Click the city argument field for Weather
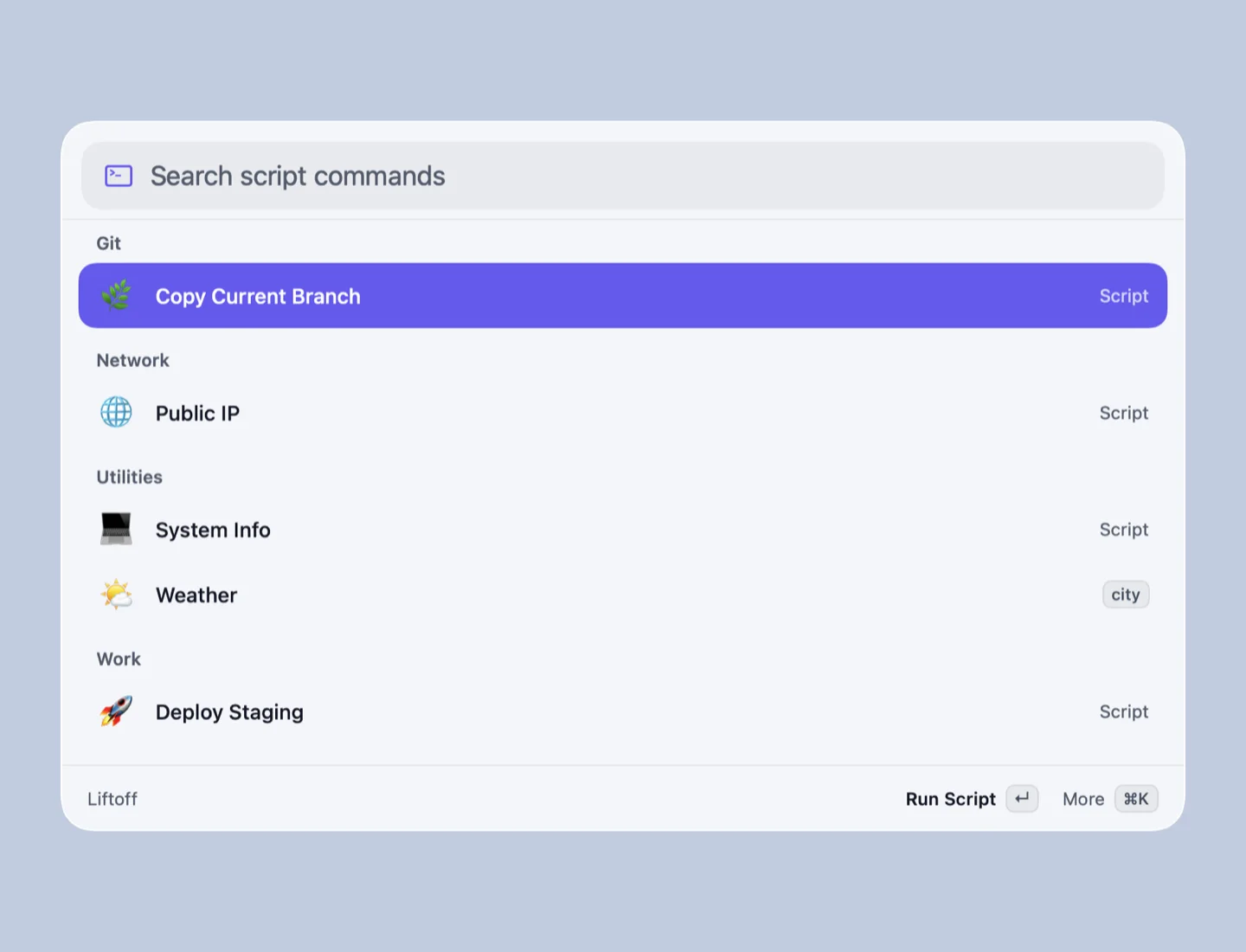Screen dimensions: 1246x952 coord(1126,595)
